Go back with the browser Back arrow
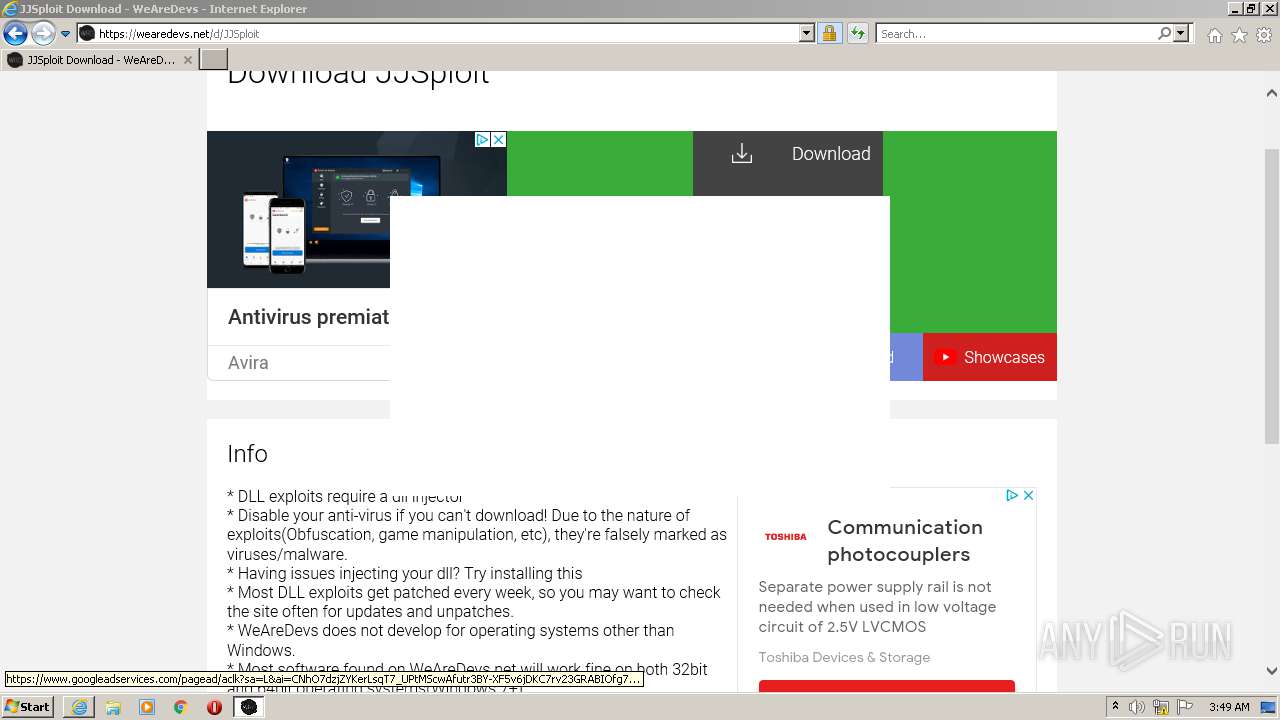Image resolution: width=1280 pixels, height=720 pixels. coord(15,34)
